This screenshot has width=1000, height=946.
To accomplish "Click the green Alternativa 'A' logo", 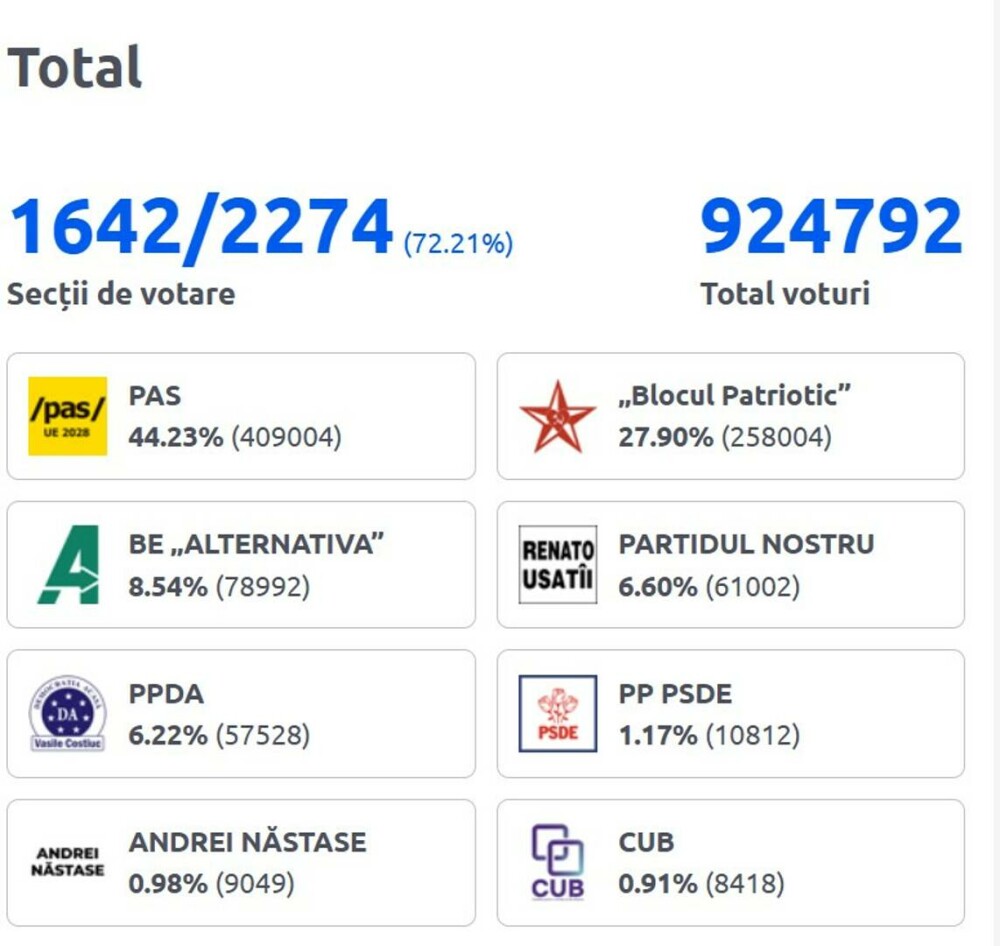I will [x=67, y=564].
